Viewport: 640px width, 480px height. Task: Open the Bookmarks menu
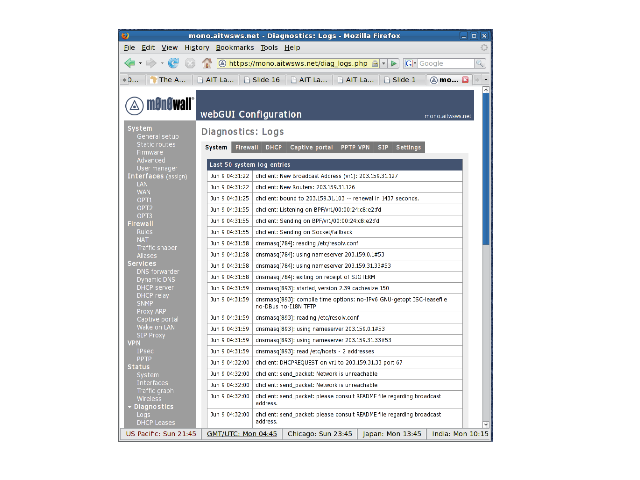[x=234, y=47]
